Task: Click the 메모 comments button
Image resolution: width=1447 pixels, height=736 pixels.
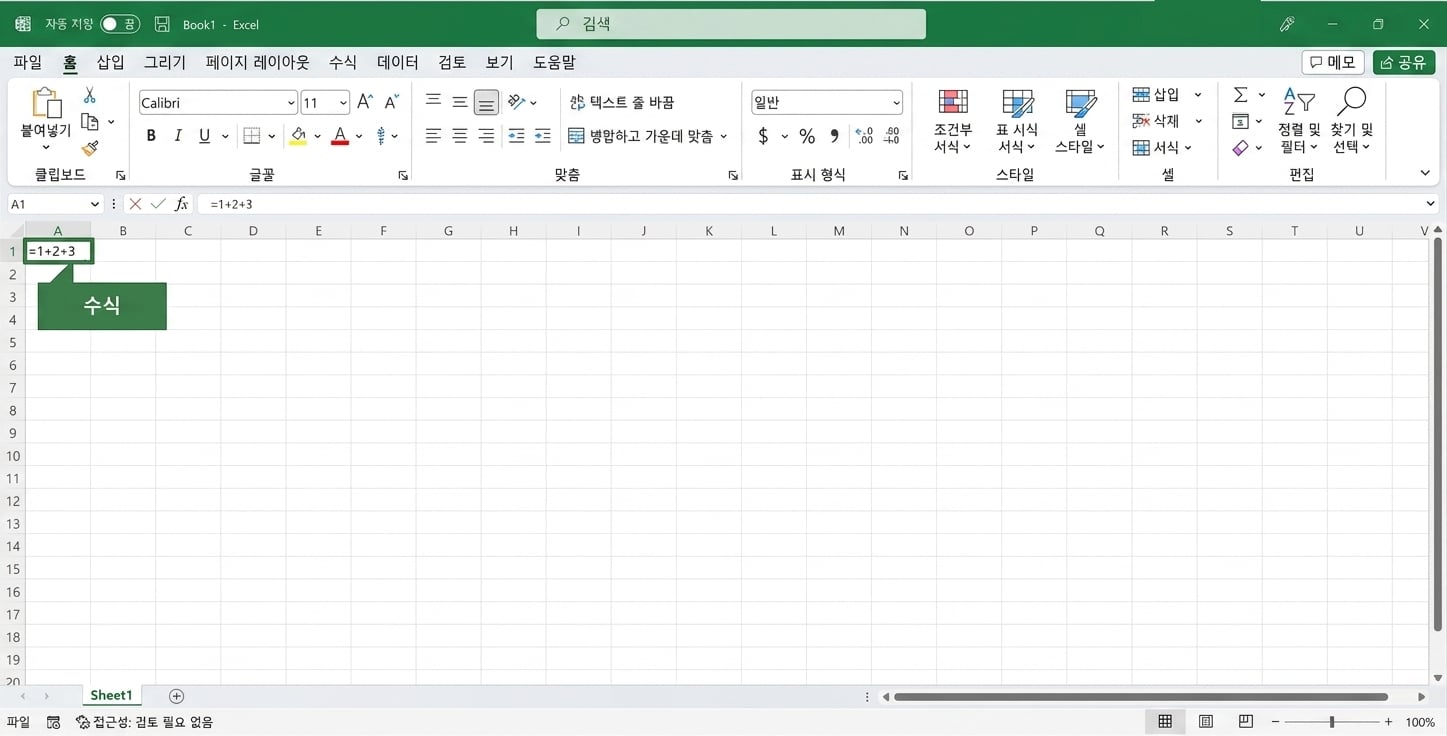Action: pos(1333,62)
